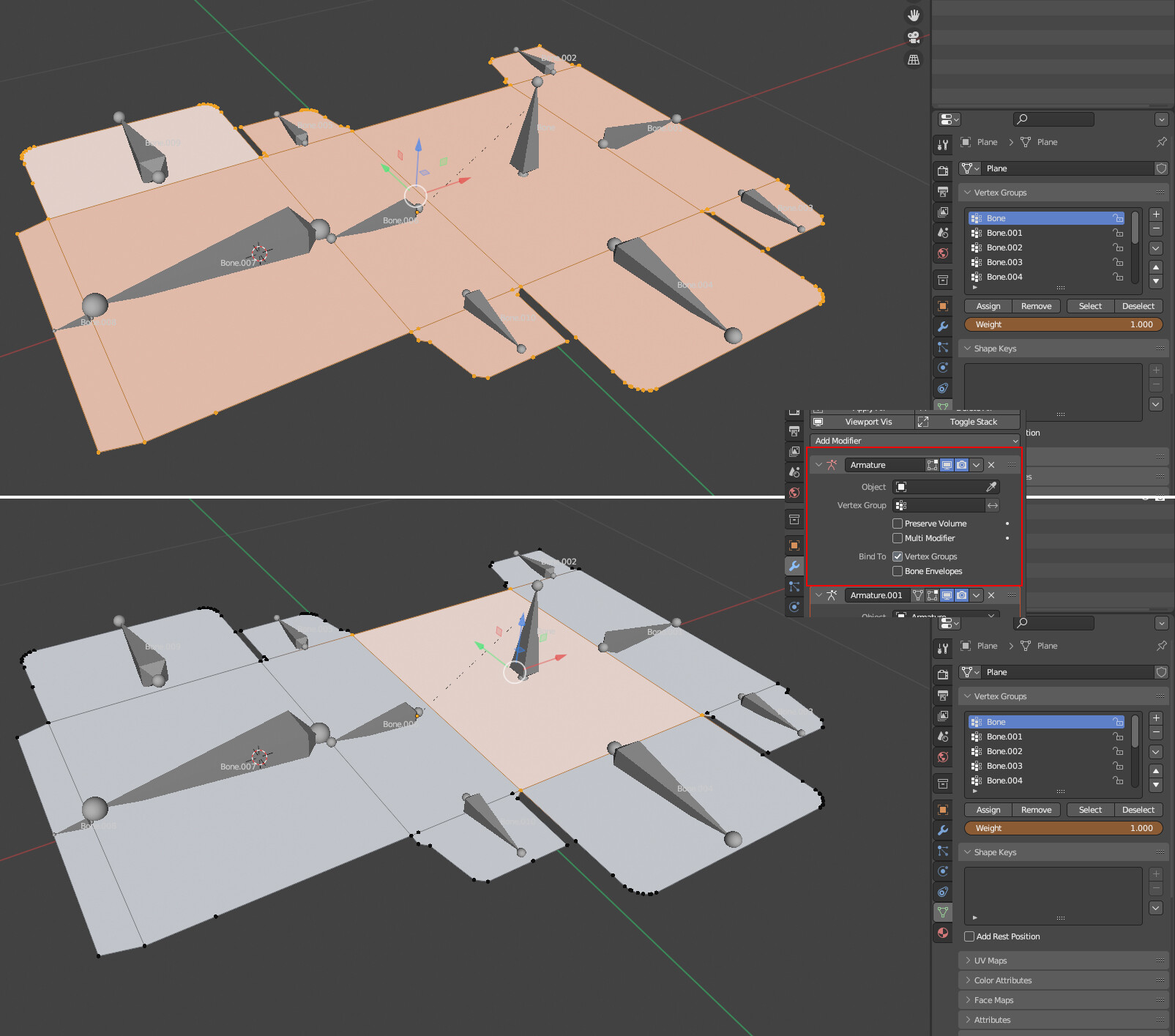Click Select button in lower panel
The width and height of the screenshot is (1175, 1036).
tap(1090, 810)
